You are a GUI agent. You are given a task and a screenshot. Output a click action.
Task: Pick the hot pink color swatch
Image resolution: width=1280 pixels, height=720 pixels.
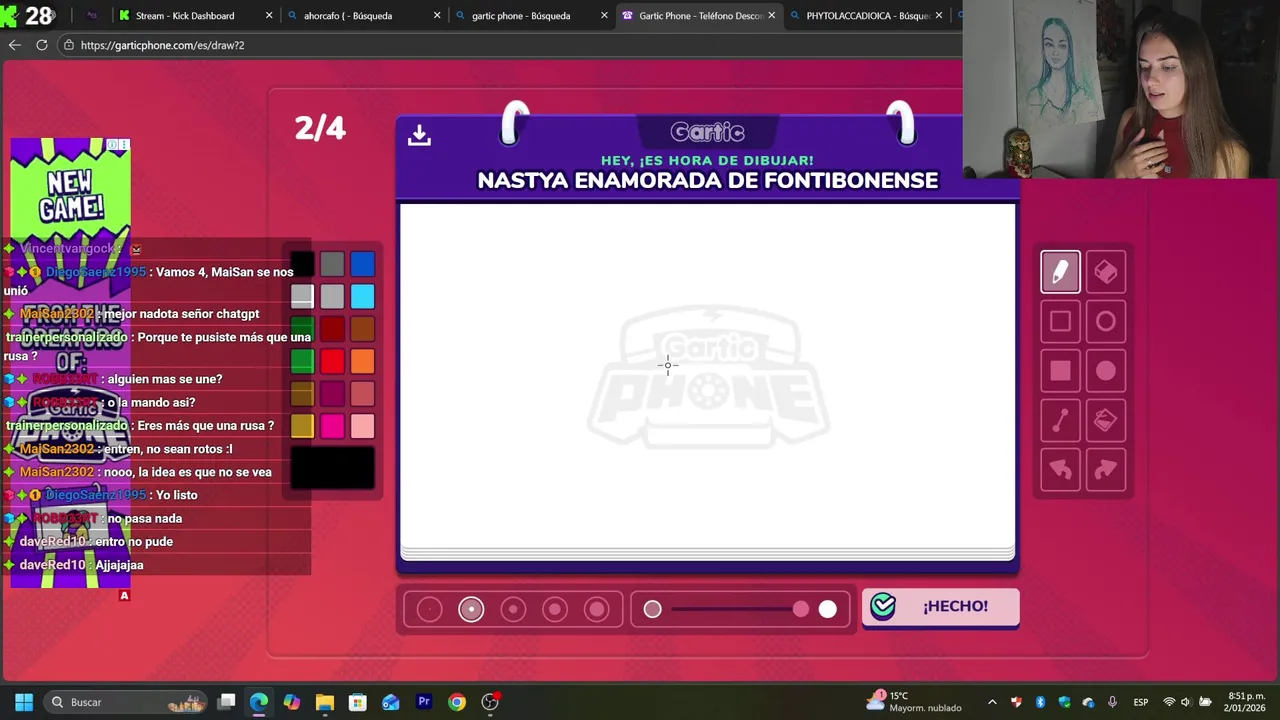[332, 426]
